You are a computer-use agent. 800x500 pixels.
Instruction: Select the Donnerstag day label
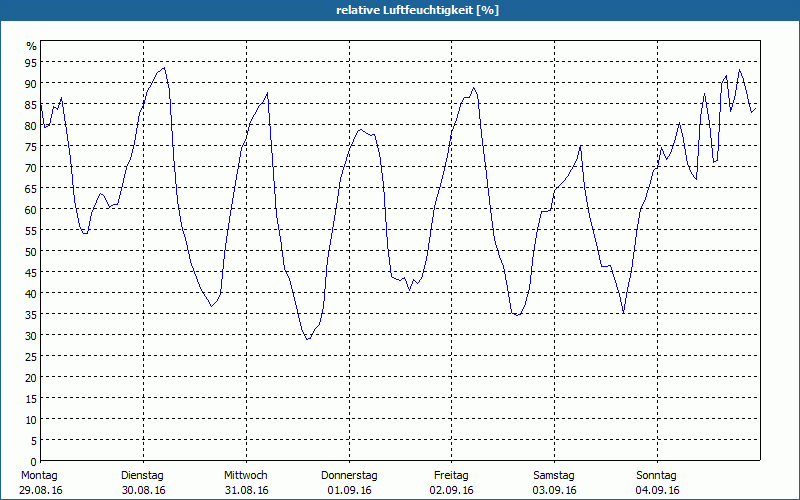tap(349, 475)
